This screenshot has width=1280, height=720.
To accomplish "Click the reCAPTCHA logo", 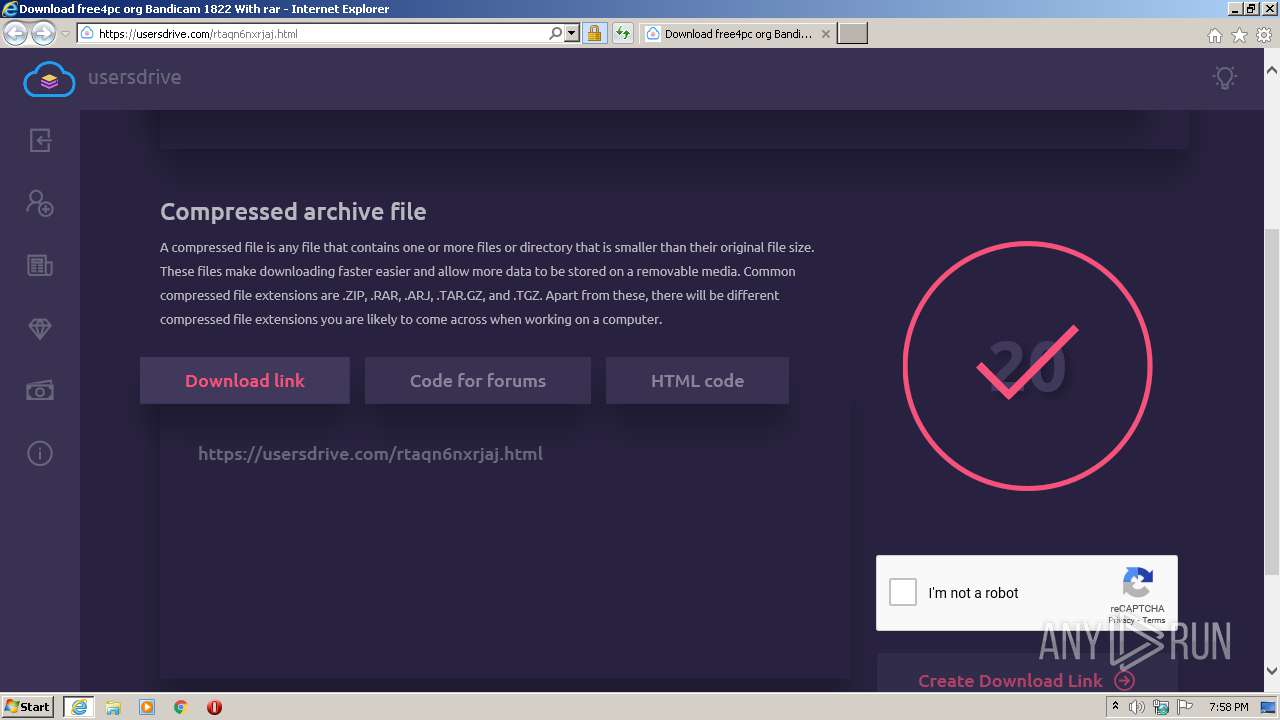I will coord(1138,583).
